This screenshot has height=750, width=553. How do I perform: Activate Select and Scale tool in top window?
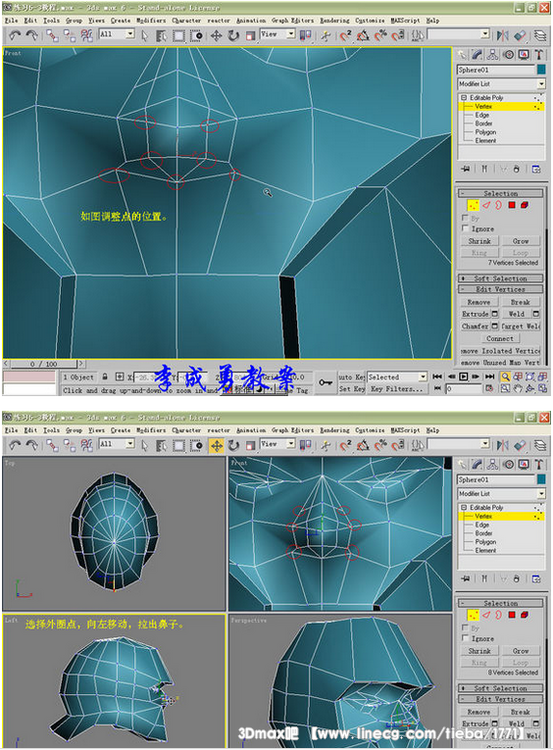pos(250,35)
